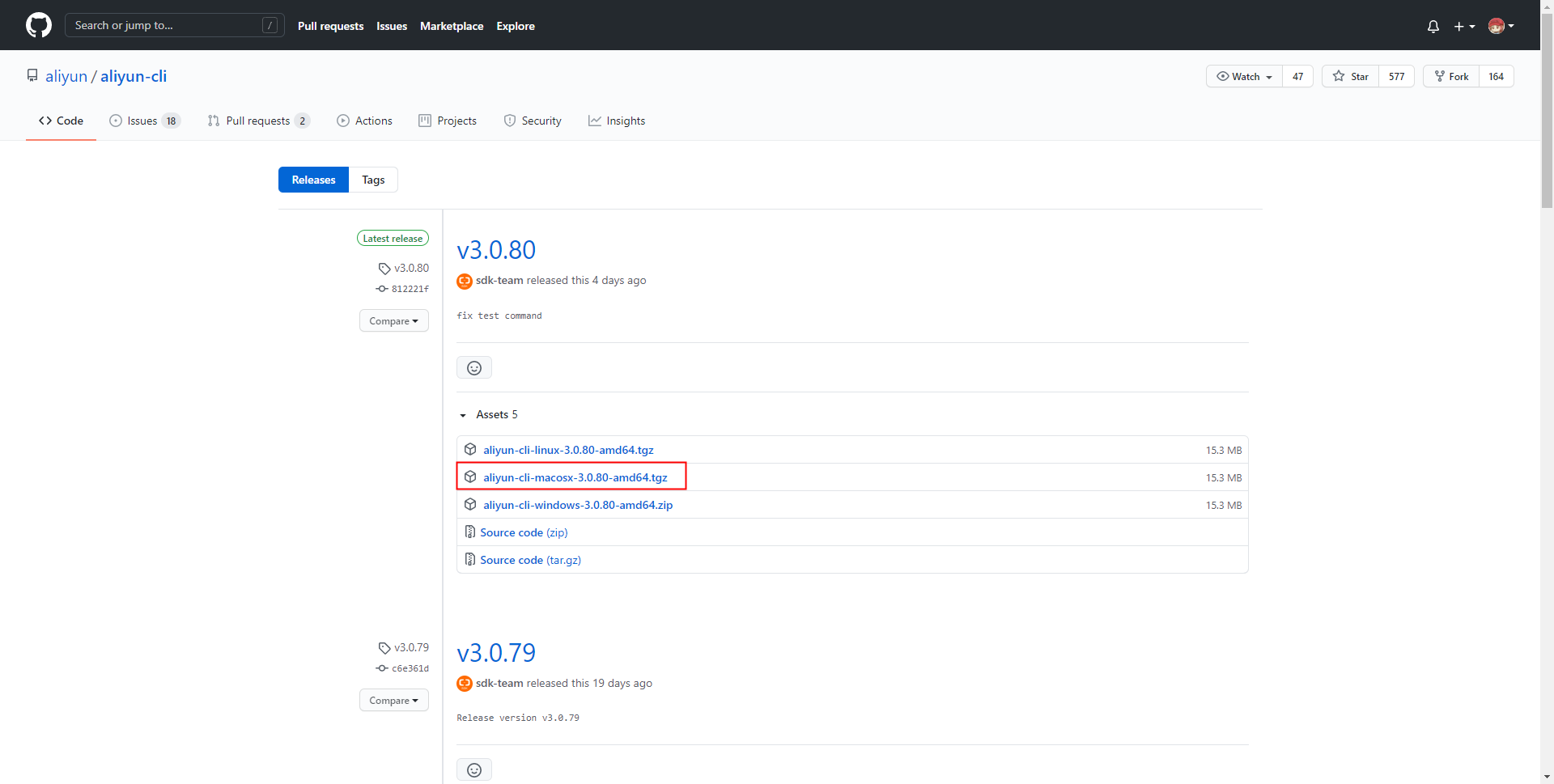View the 47 watchers count

[x=1298, y=76]
